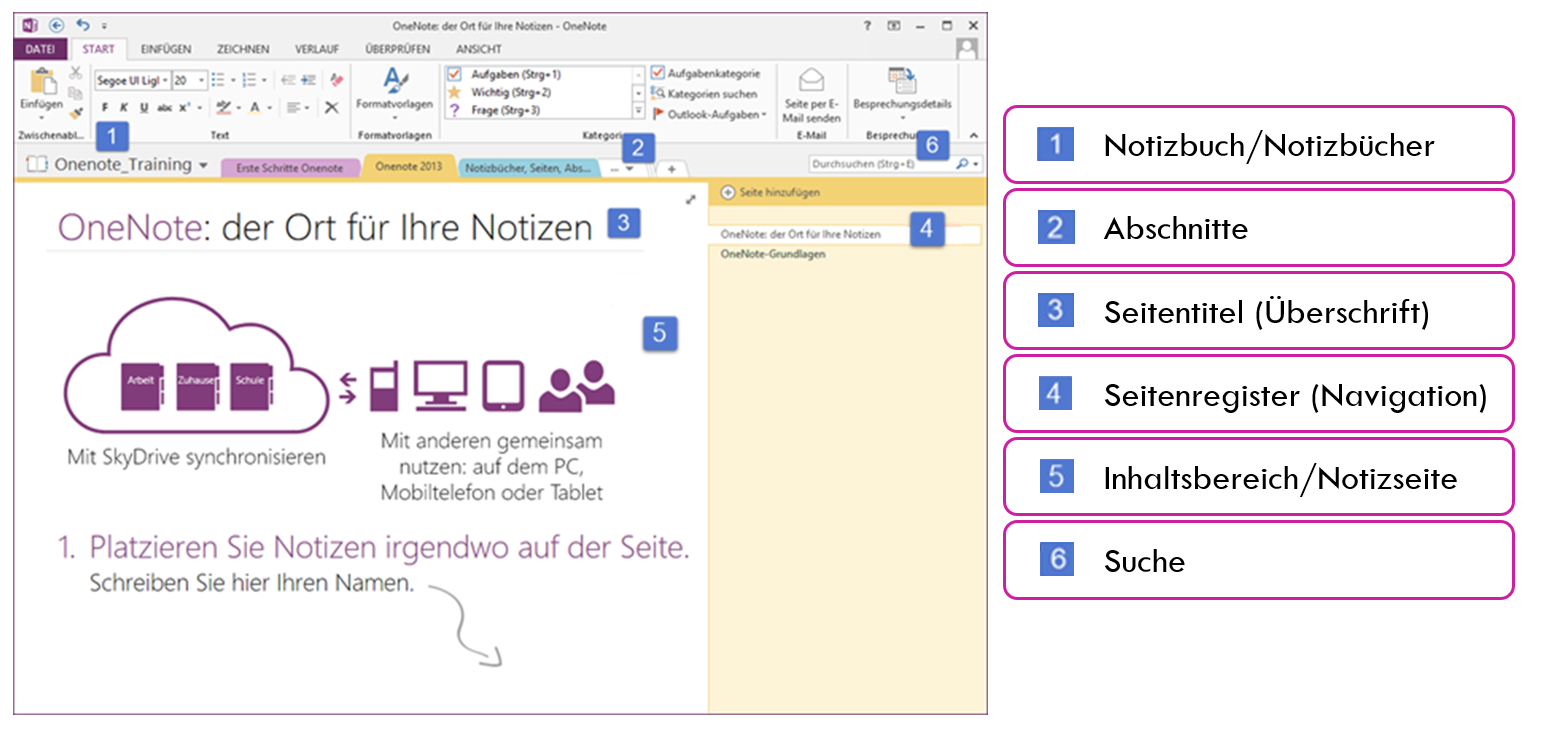
Task: Apply strikethrough with the abc button
Action: [165, 107]
